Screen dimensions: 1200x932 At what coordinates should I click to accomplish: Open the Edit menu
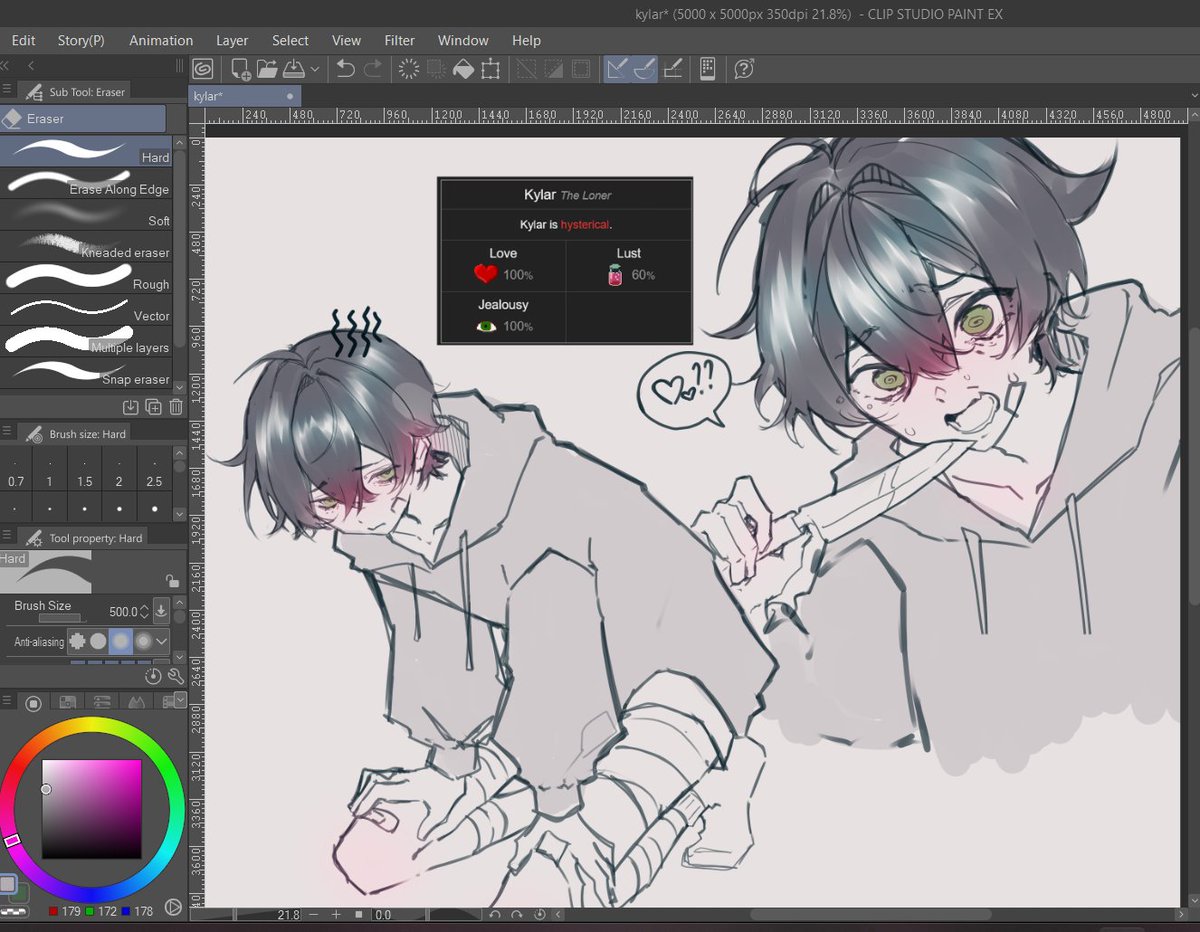[x=23, y=40]
